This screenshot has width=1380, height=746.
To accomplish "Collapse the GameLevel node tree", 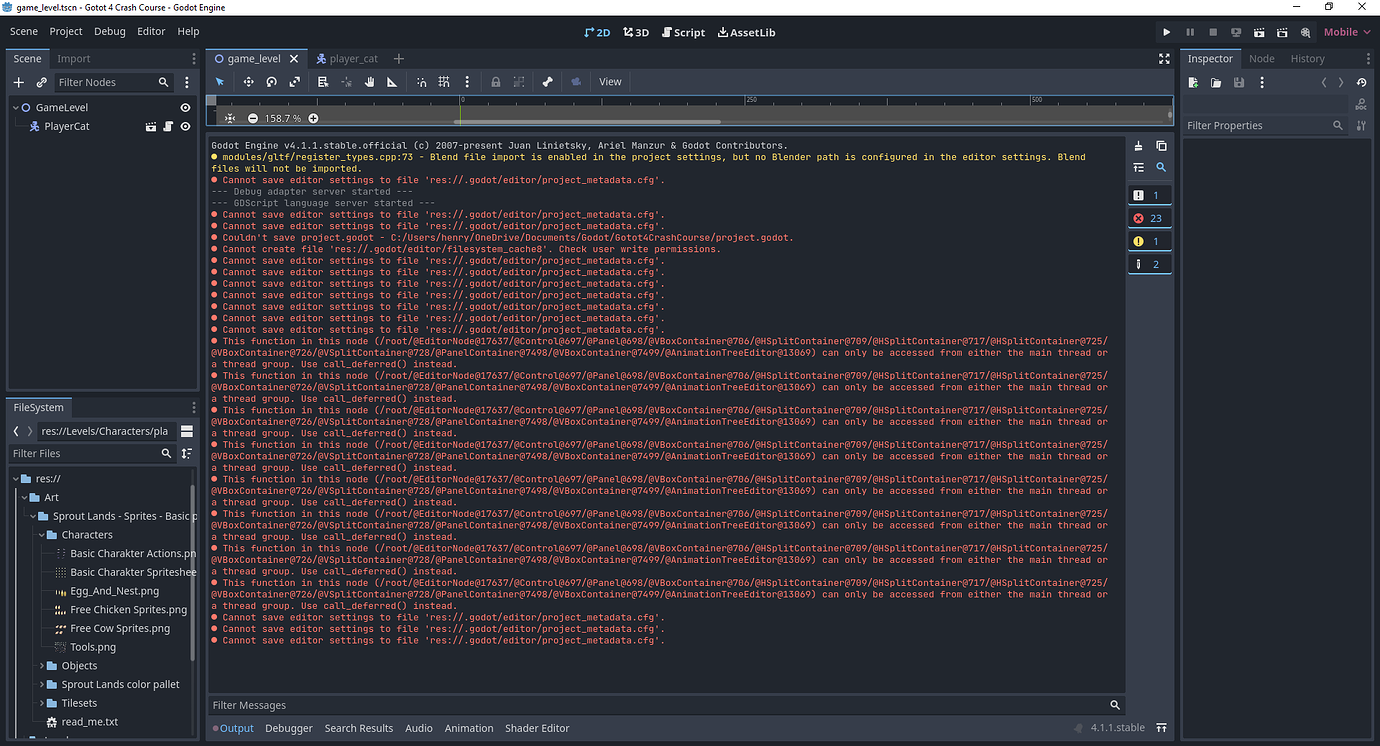I will (x=16, y=107).
